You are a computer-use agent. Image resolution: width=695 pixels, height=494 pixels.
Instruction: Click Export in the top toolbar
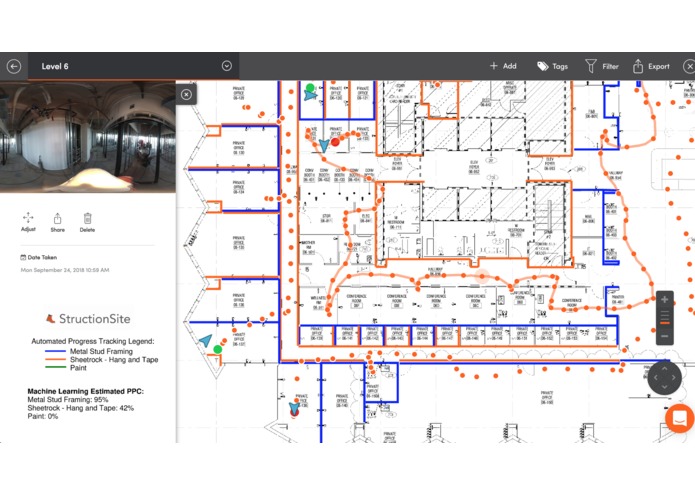[651, 66]
